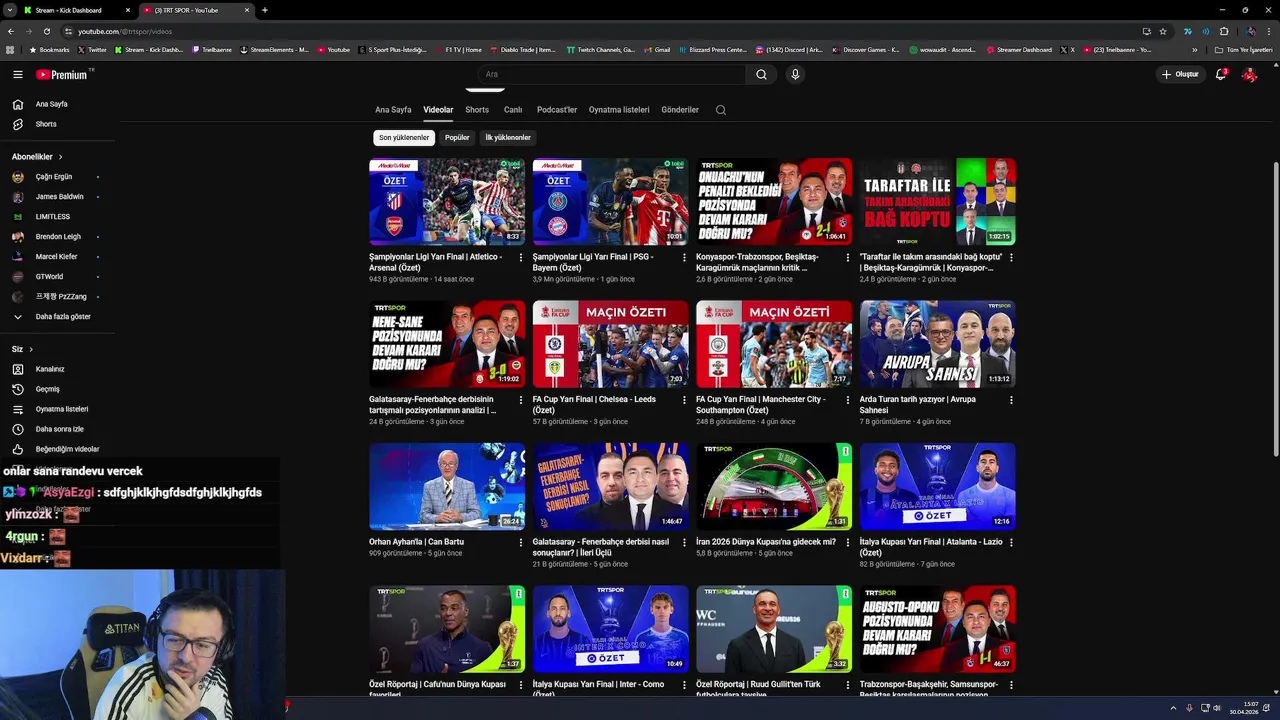1280x720 pixels.
Task: Bookmark this page with star icon
Action: coord(1163,31)
